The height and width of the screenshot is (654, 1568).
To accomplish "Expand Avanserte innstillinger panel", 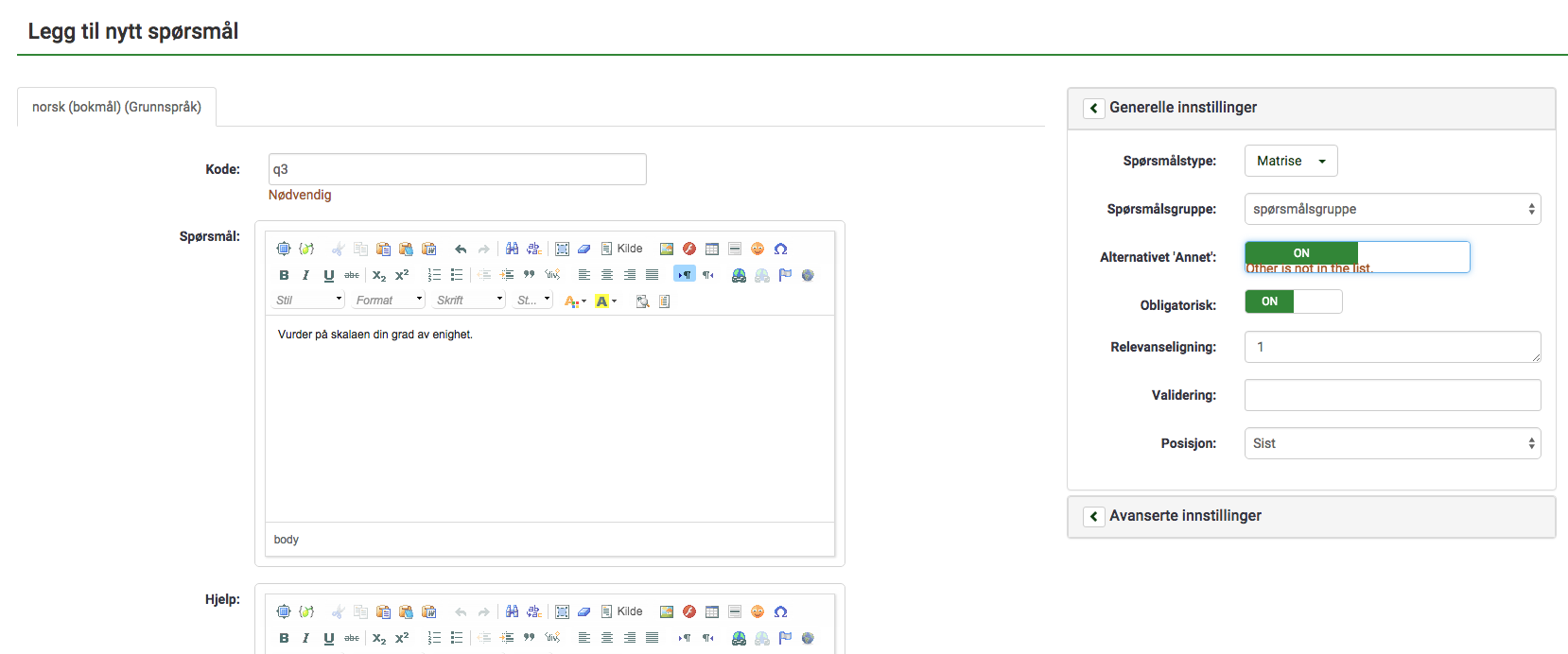I will (1094, 516).
